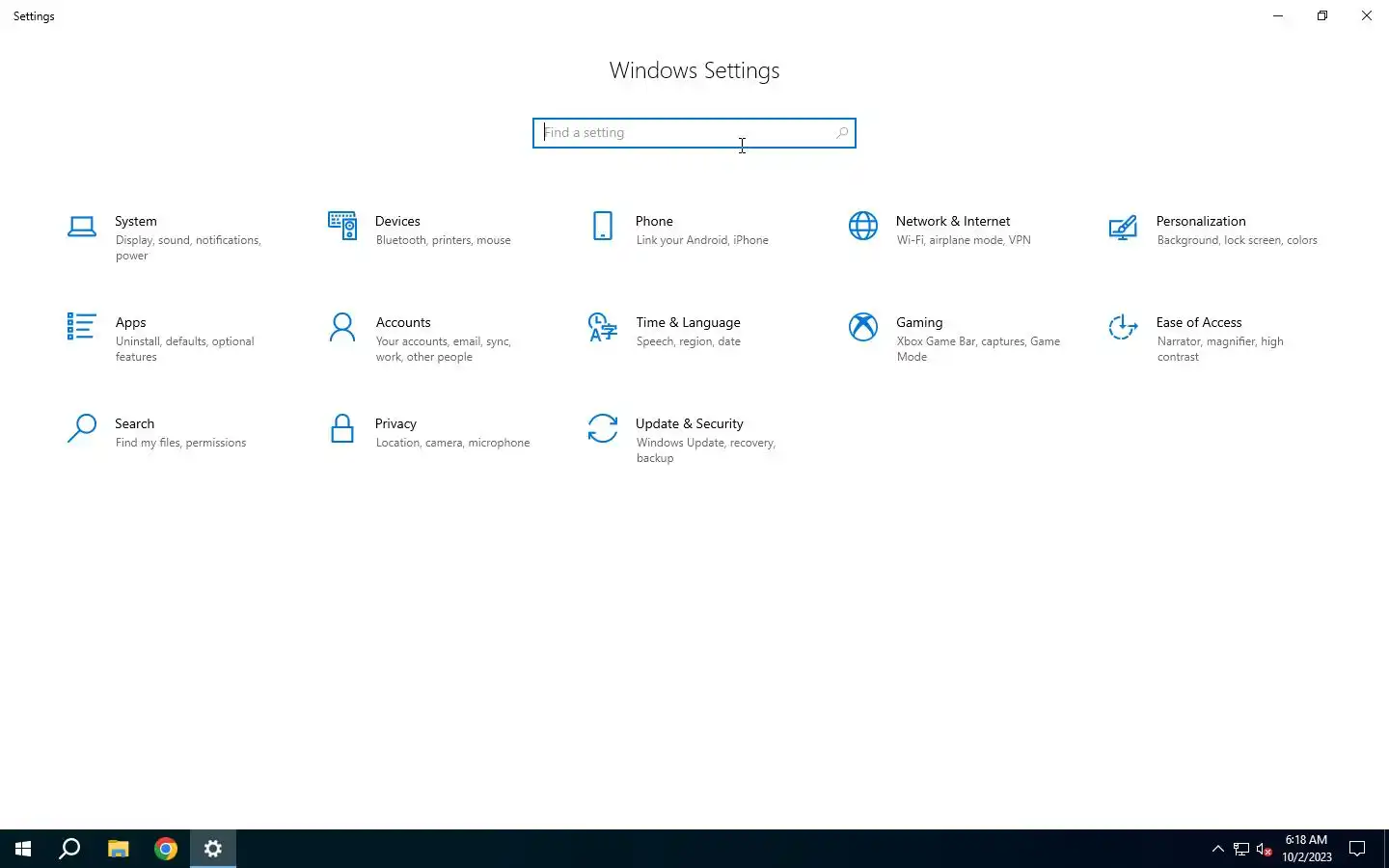Image resolution: width=1389 pixels, height=868 pixels.
Task: Click 'Wi-Fi, airplane mode, VPN' description
Action: pyautogui.click(x=964, y=240)
